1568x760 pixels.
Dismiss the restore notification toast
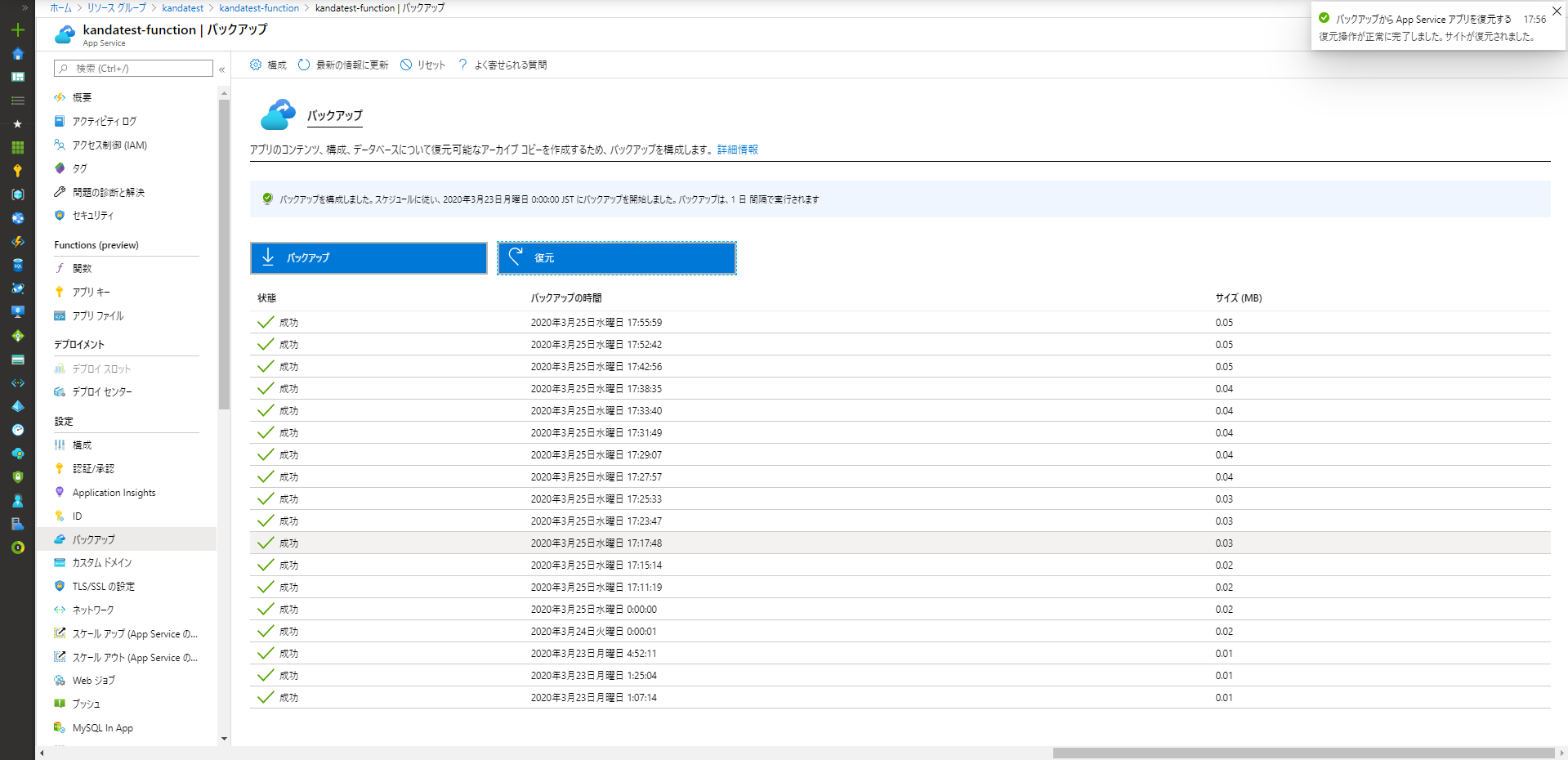[1557, 11]
